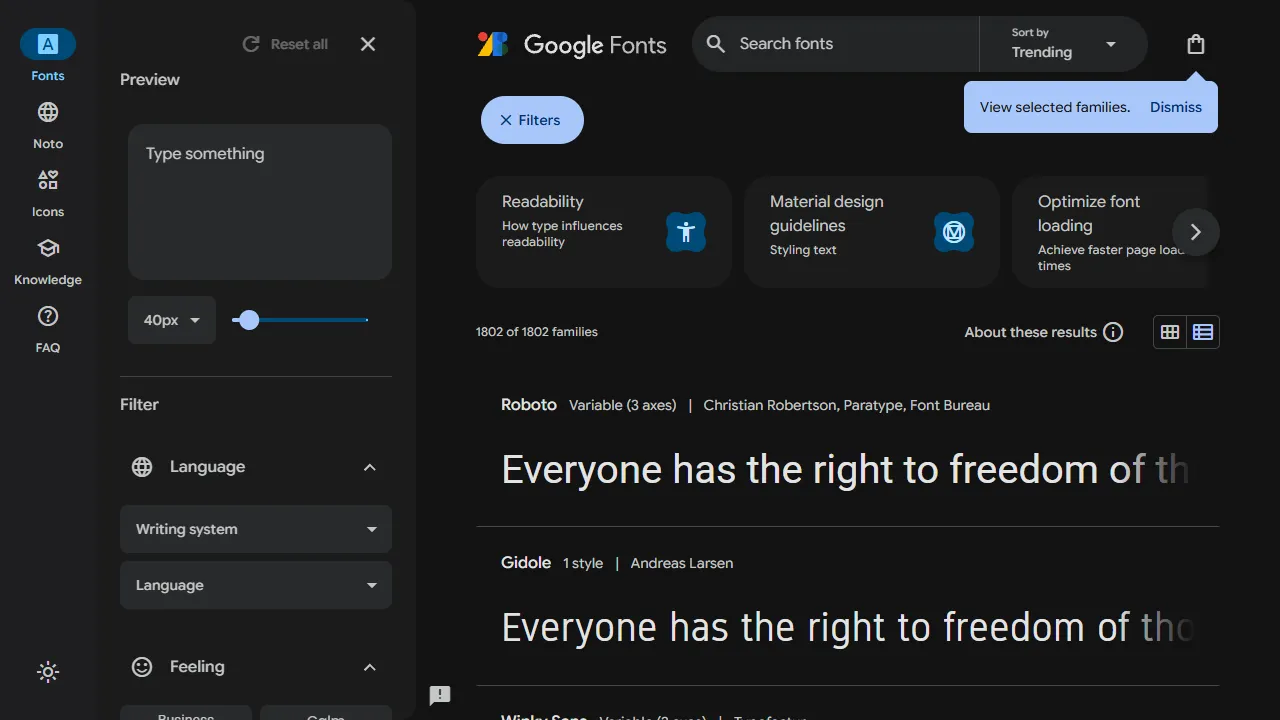Click the preview size slider handle
The image size is (1280, 720).
[x=249, y=320]
